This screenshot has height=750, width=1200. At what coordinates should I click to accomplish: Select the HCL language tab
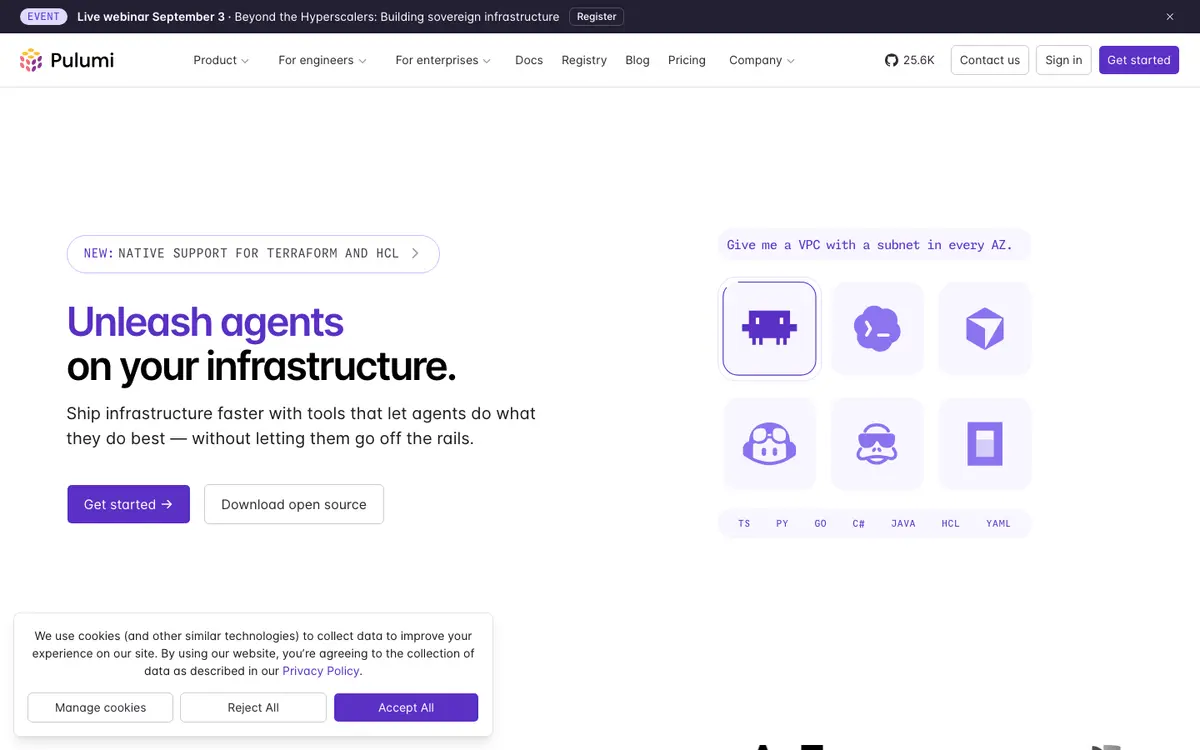[x=950, y=523]
